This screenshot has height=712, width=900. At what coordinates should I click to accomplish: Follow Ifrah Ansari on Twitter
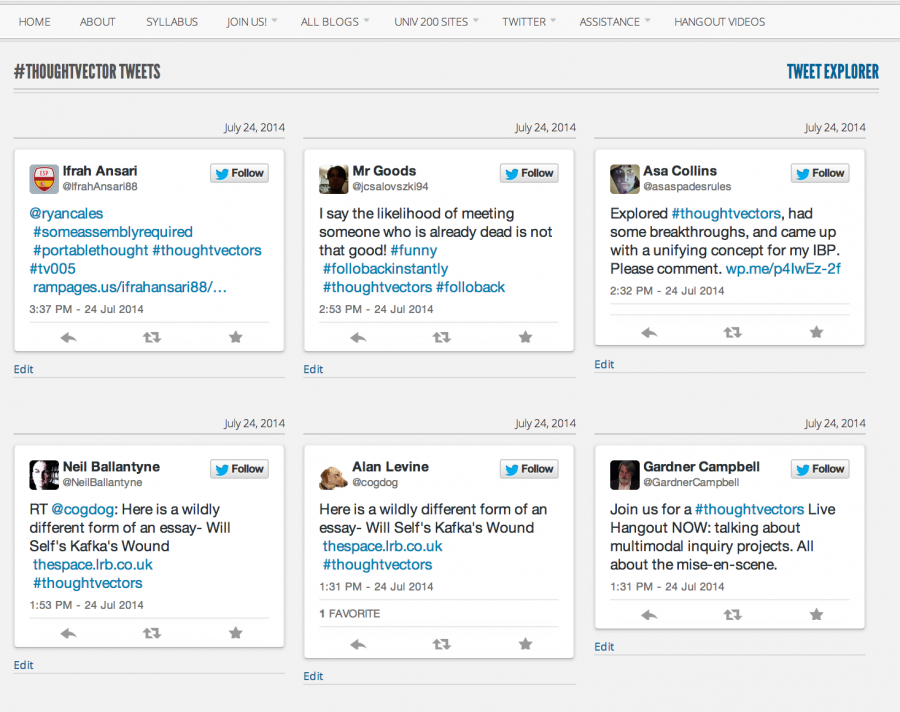pos(238,173)
